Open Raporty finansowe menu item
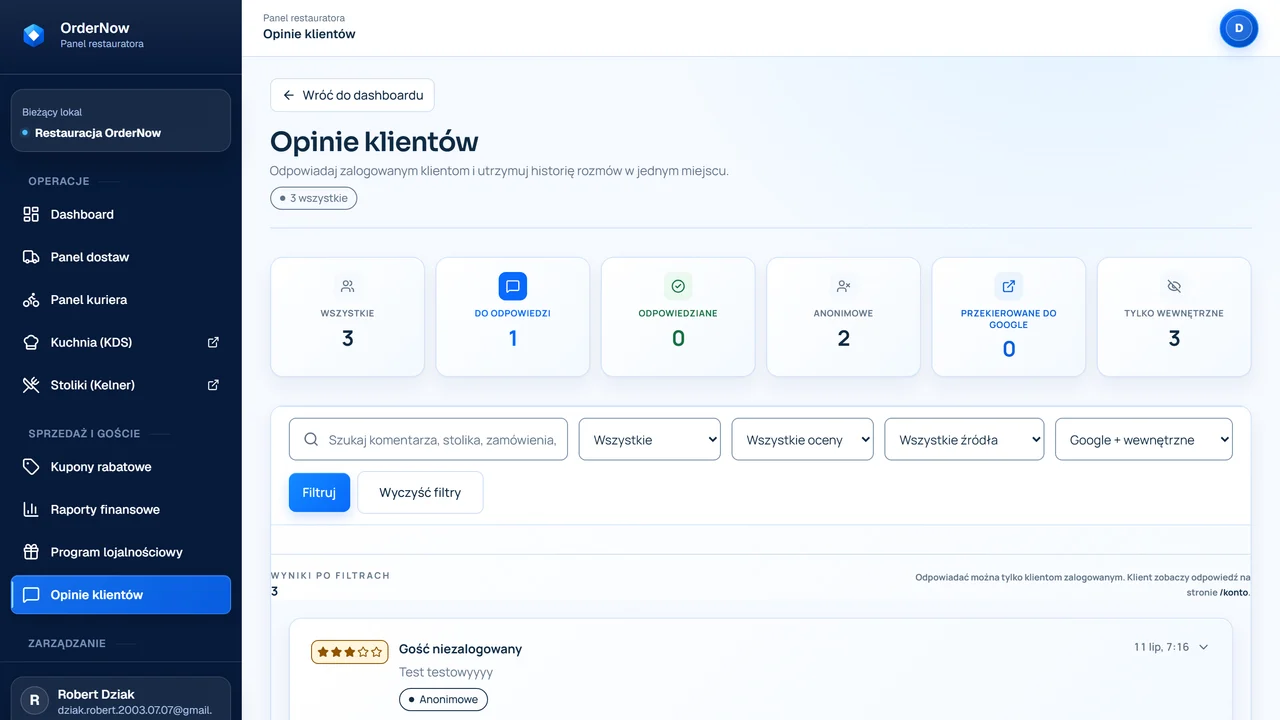This screenshot has width=1280, height=720. pyautogui.click(x=121, y=510)
